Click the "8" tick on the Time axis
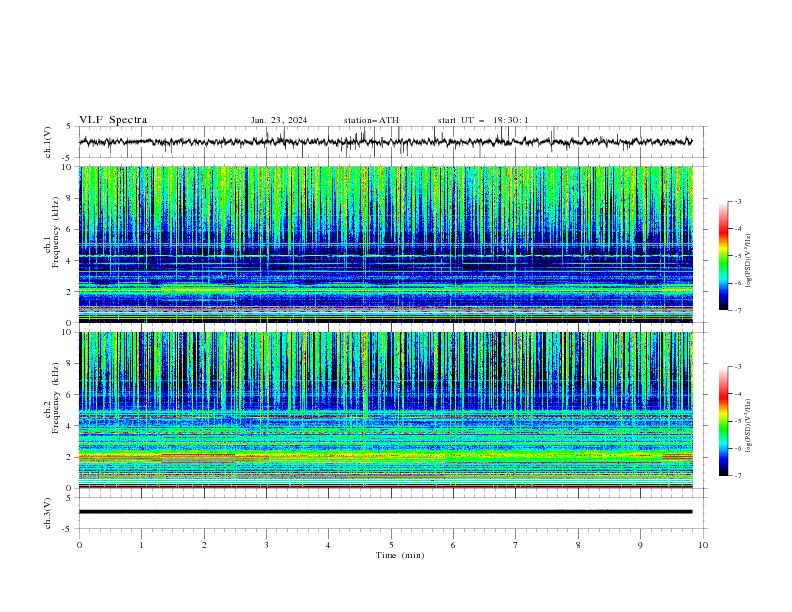Viewport: 792px width, 612px height. click(578, 545)
